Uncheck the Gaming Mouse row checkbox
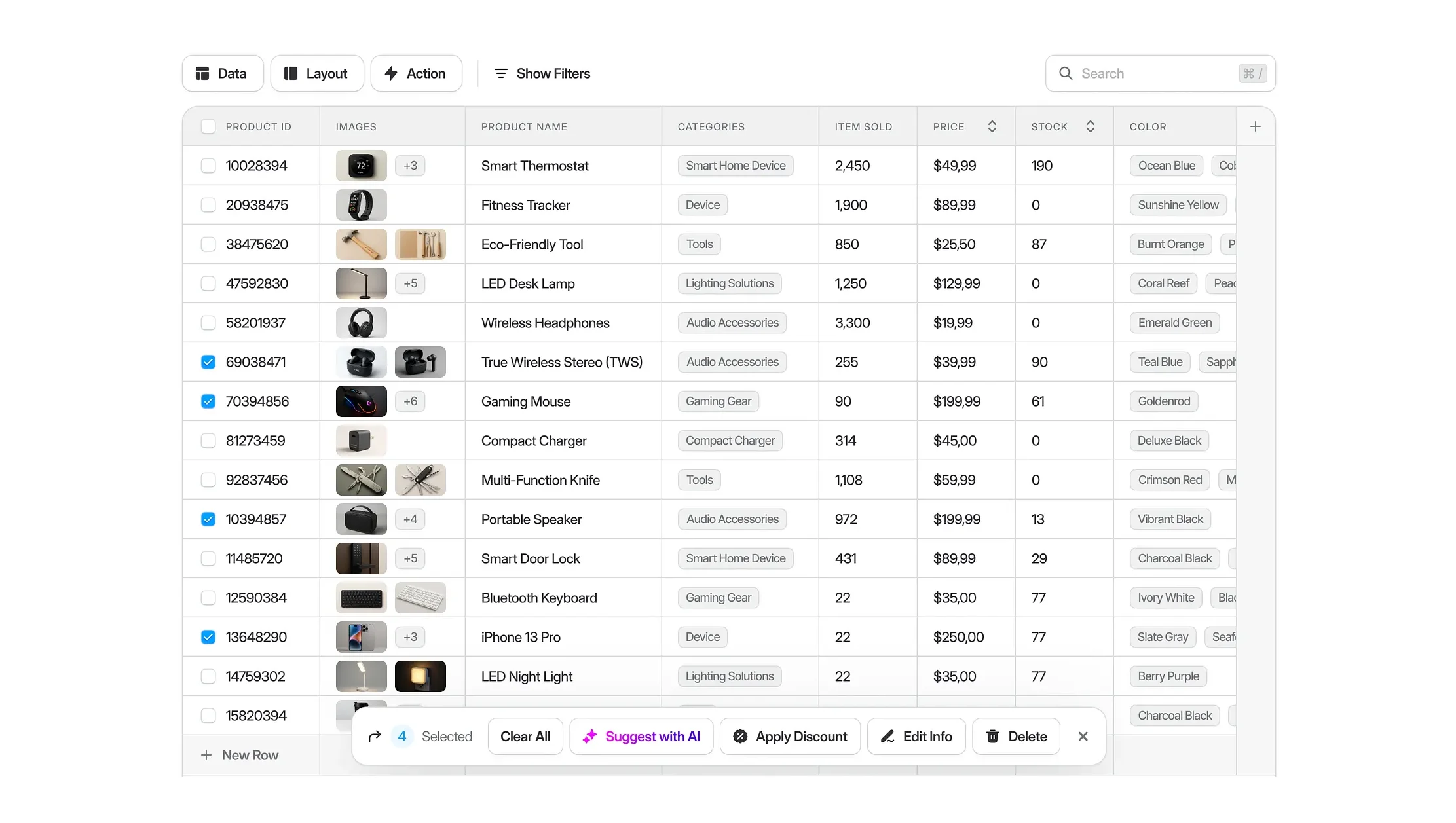This screenshot has height=823, width=1456. (208, 401)
